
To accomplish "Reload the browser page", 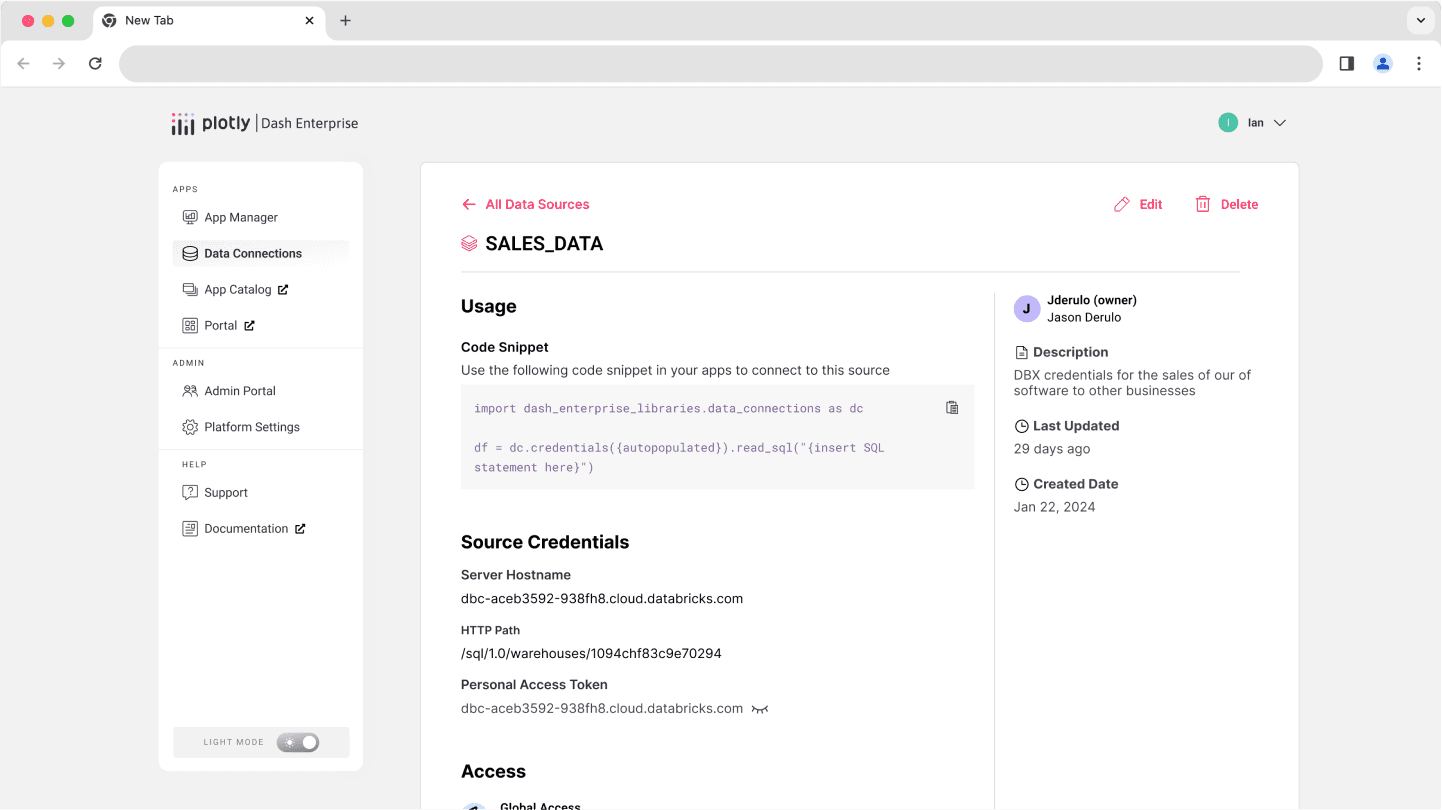I will [x=95, y=63].
